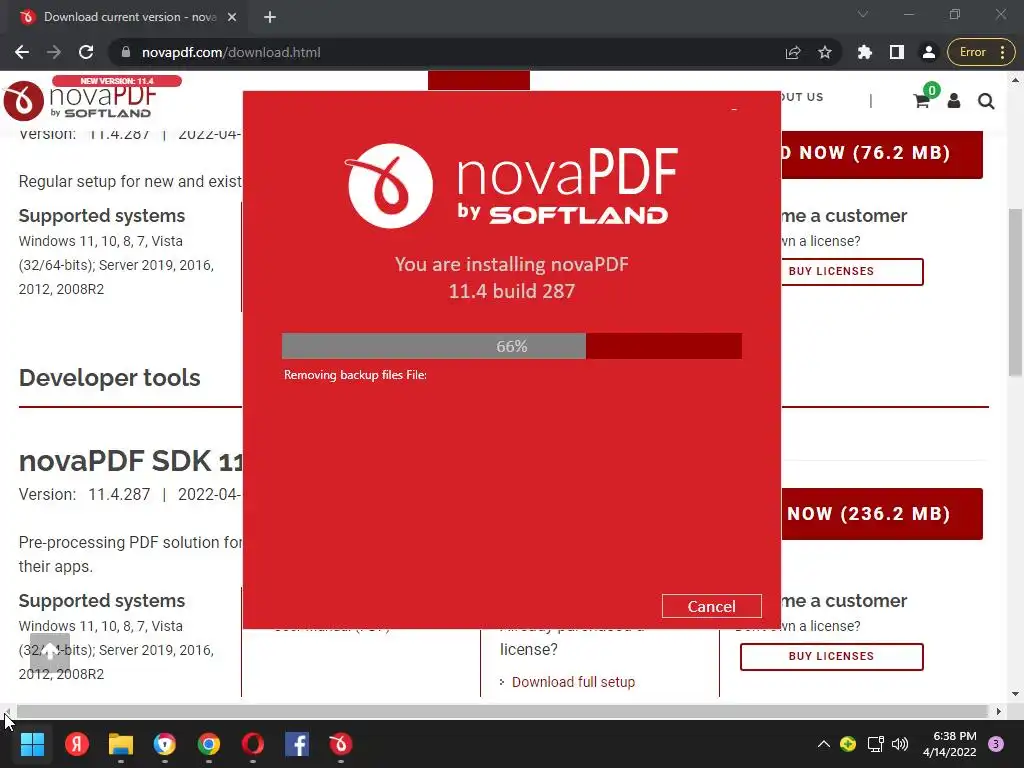Open novaPDF installer taskbar icon
This screenshot has width=1024, height=768.
(x=340, y=744)
